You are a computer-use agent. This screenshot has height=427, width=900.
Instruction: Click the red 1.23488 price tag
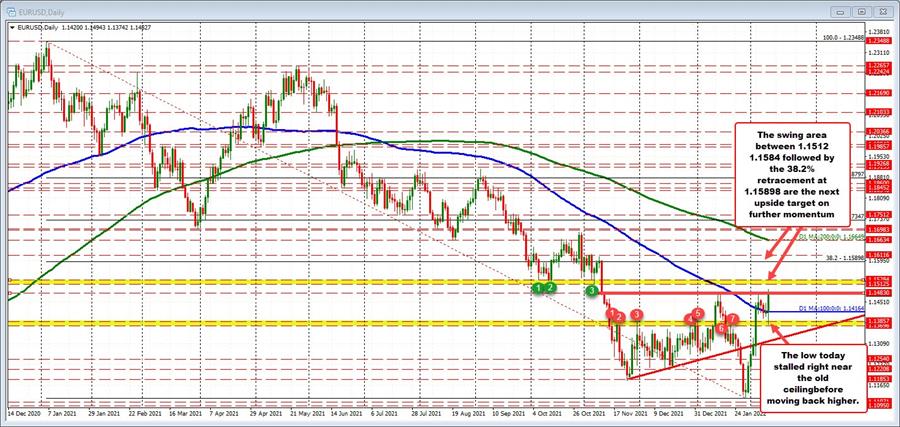[x=877, y=41]
